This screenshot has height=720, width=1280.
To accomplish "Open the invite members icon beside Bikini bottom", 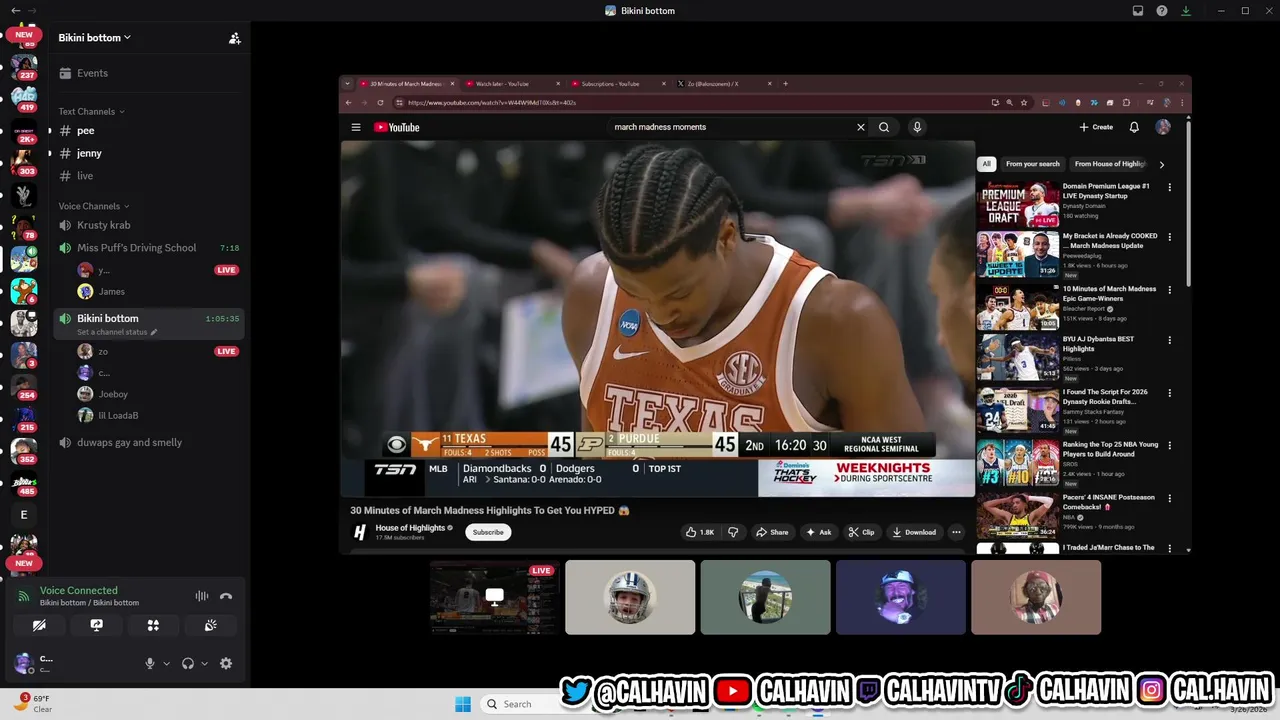I will pos(235,38).
